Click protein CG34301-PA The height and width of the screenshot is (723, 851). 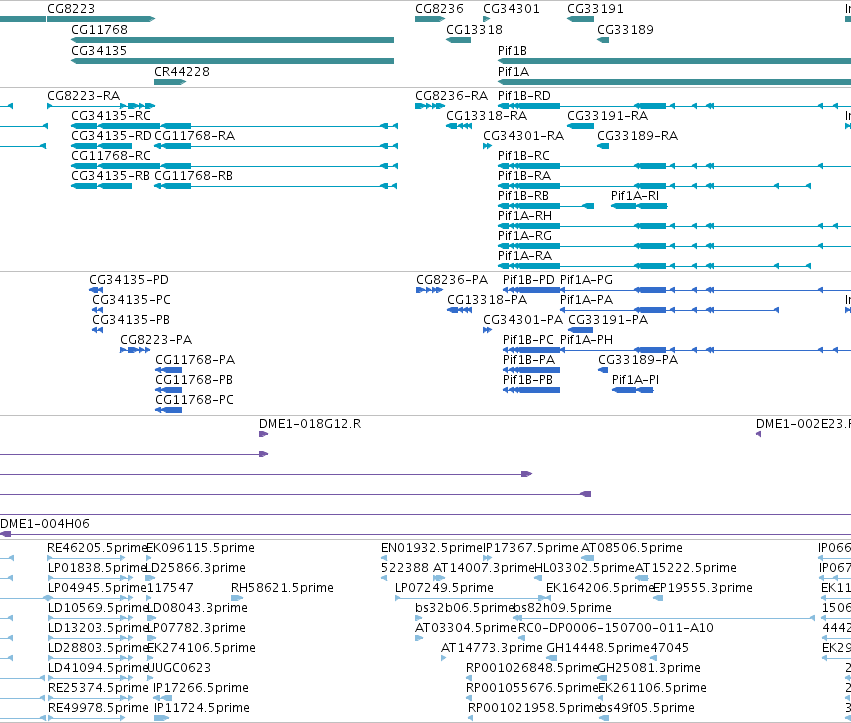523,320
